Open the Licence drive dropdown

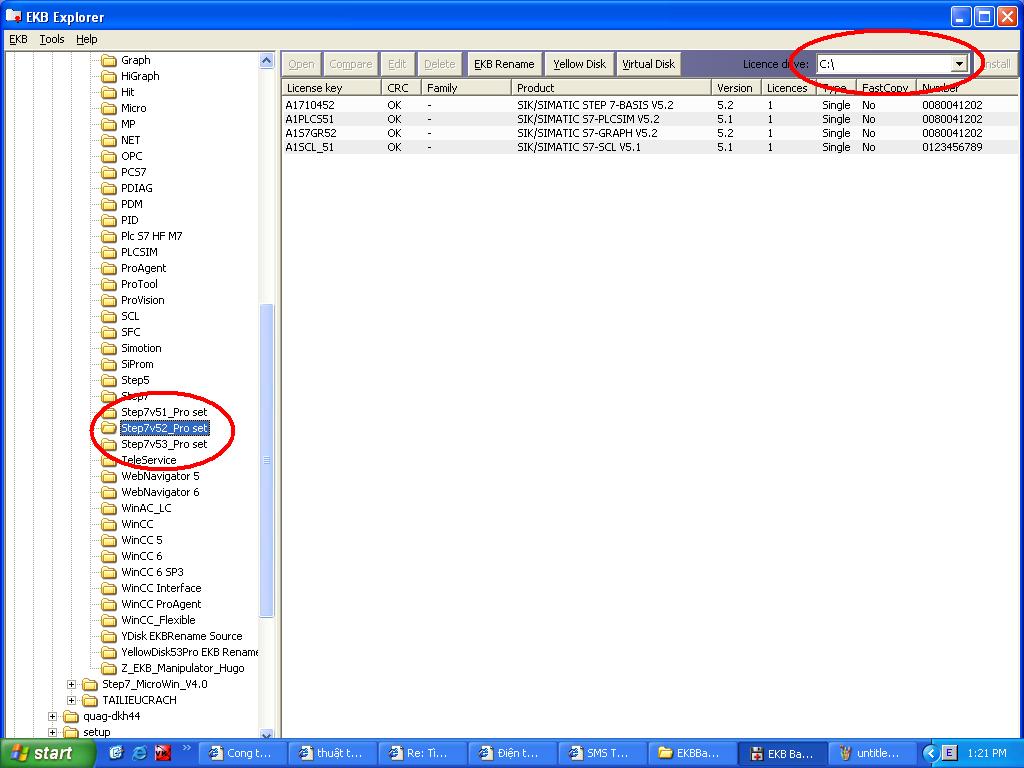click(x=959, y=64)
